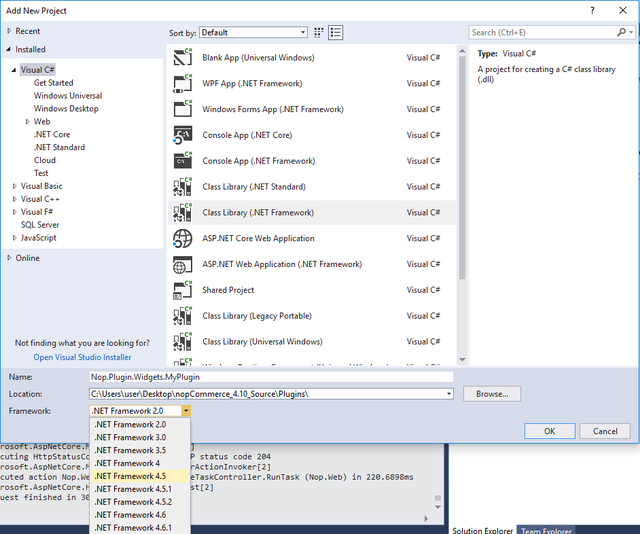Collapse the Visual C# tree node
Viewport: 640px width, 534px height.
point(14,70)
